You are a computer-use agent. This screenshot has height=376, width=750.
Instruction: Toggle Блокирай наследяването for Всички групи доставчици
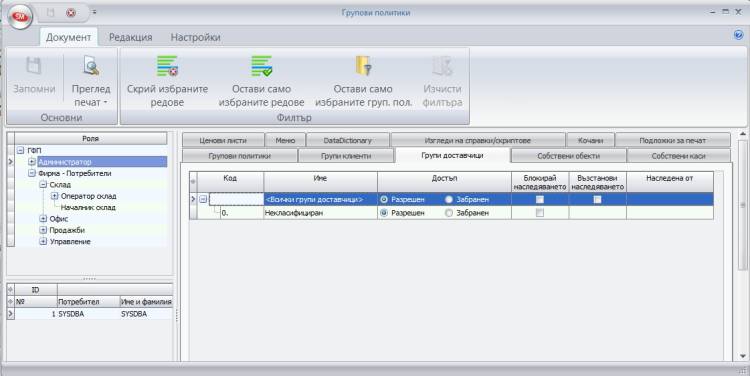coord(540,199)
